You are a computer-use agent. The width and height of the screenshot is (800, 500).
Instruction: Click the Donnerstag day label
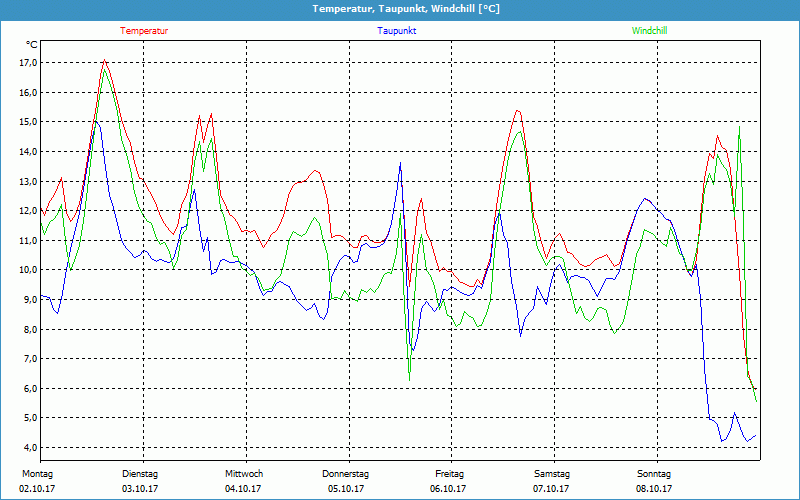(345, 473)
